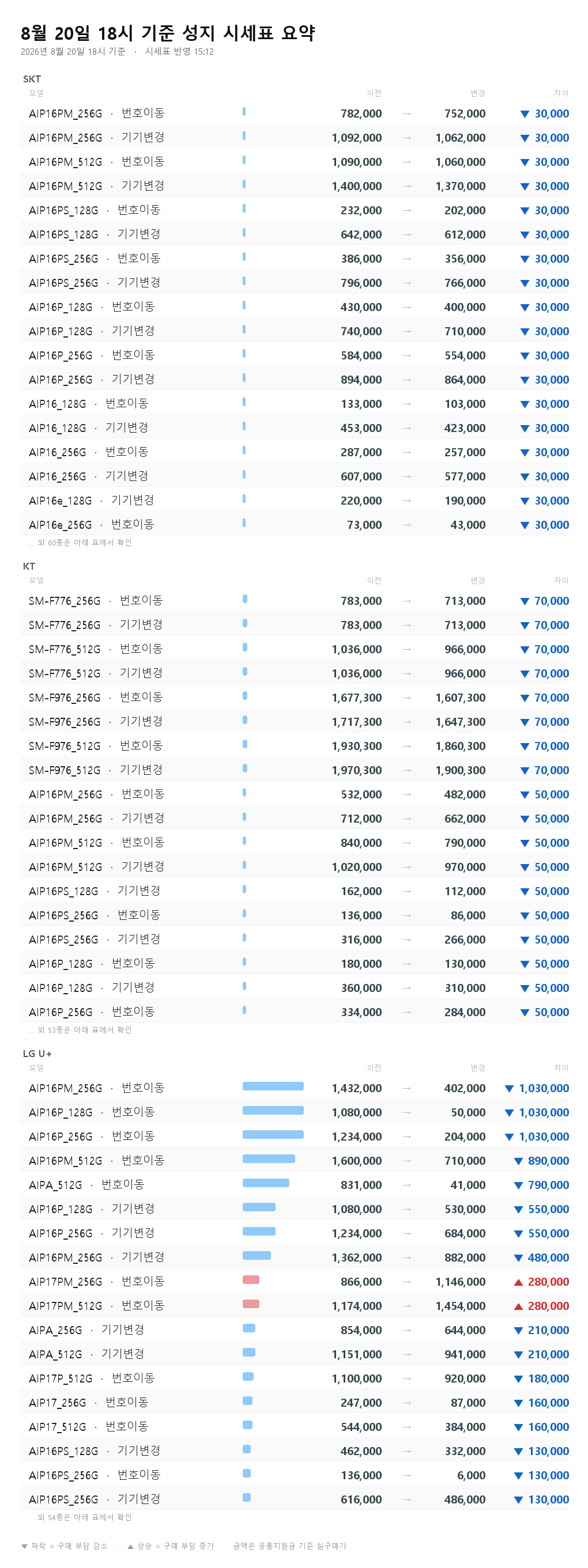Click the previous price 1,600,000

click(357, 1161)
